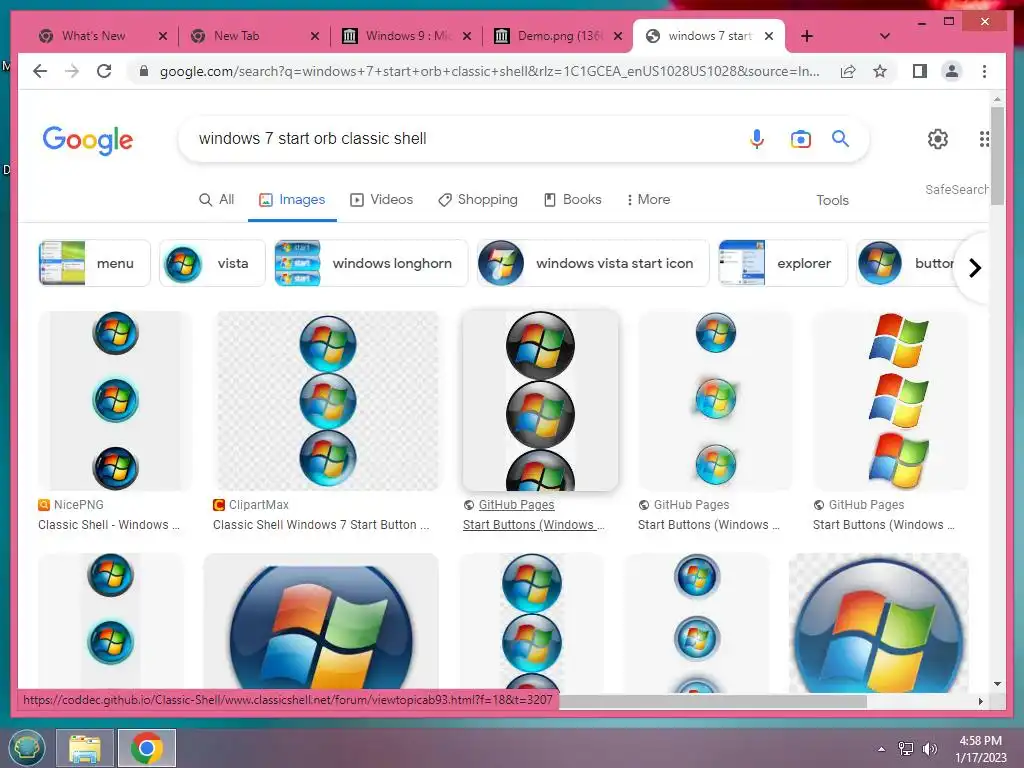Open the Google apps grid
The height and width of the screenshot is (768, 1024).
984,138
